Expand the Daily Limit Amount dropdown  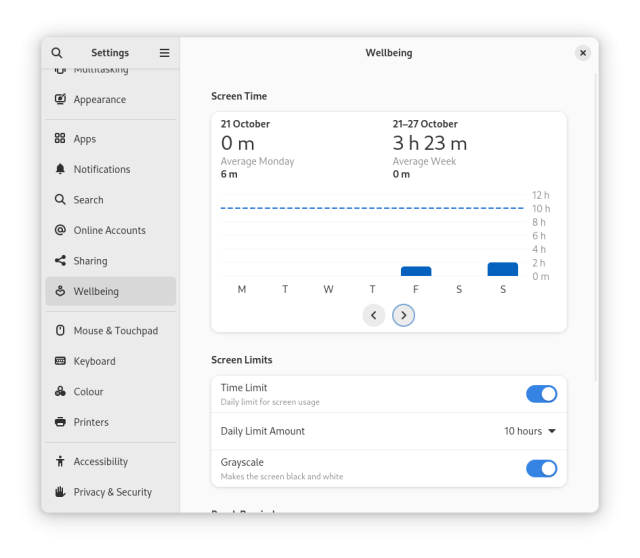click(530, 431)
